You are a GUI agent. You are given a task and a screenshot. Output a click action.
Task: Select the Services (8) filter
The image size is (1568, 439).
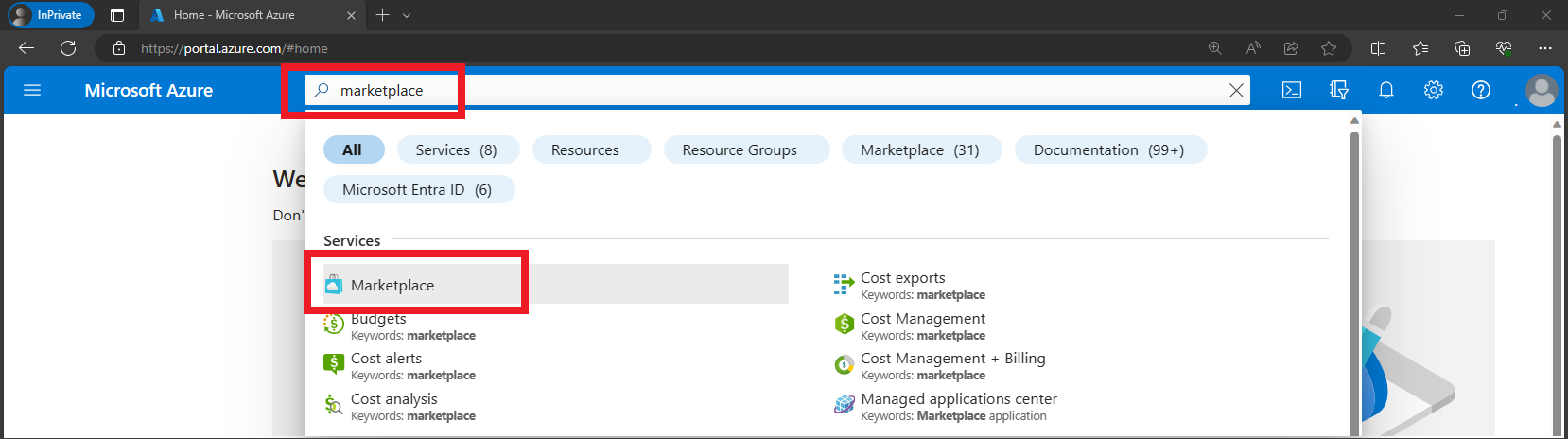456,149
